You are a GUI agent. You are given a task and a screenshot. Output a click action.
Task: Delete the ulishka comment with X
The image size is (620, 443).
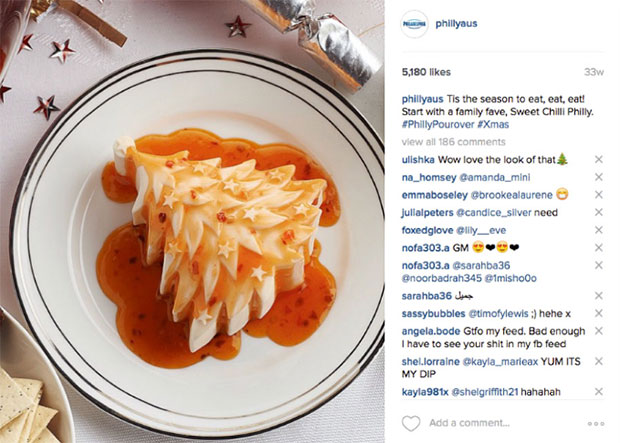(x=599, y=159)
